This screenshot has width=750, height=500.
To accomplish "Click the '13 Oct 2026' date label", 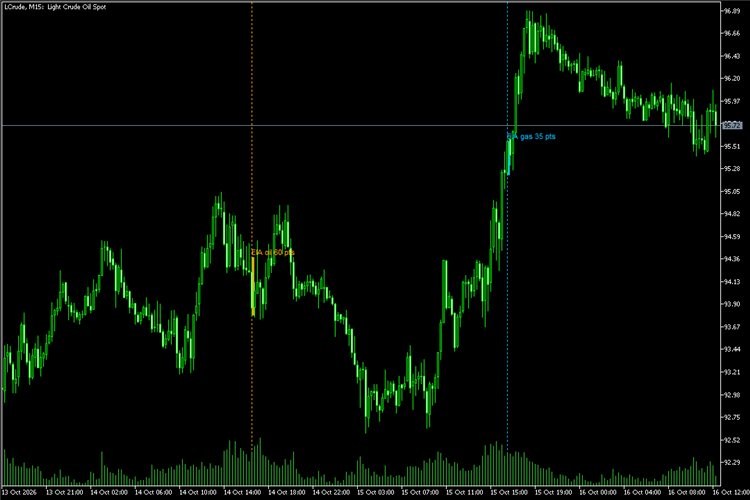I will 19,492.
